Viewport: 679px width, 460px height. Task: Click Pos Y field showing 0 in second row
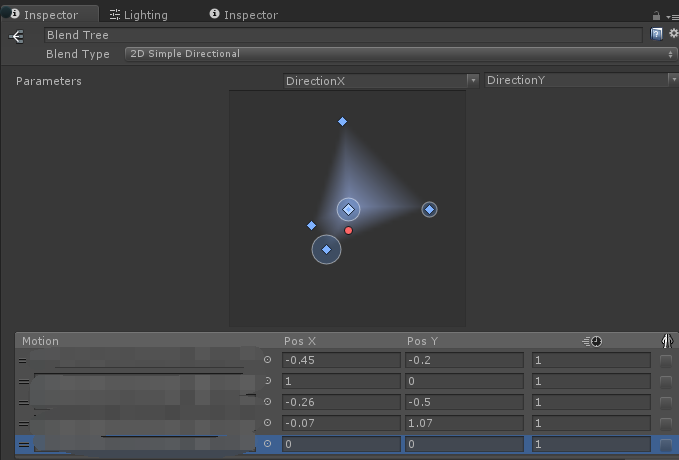[x=464, y=381]
